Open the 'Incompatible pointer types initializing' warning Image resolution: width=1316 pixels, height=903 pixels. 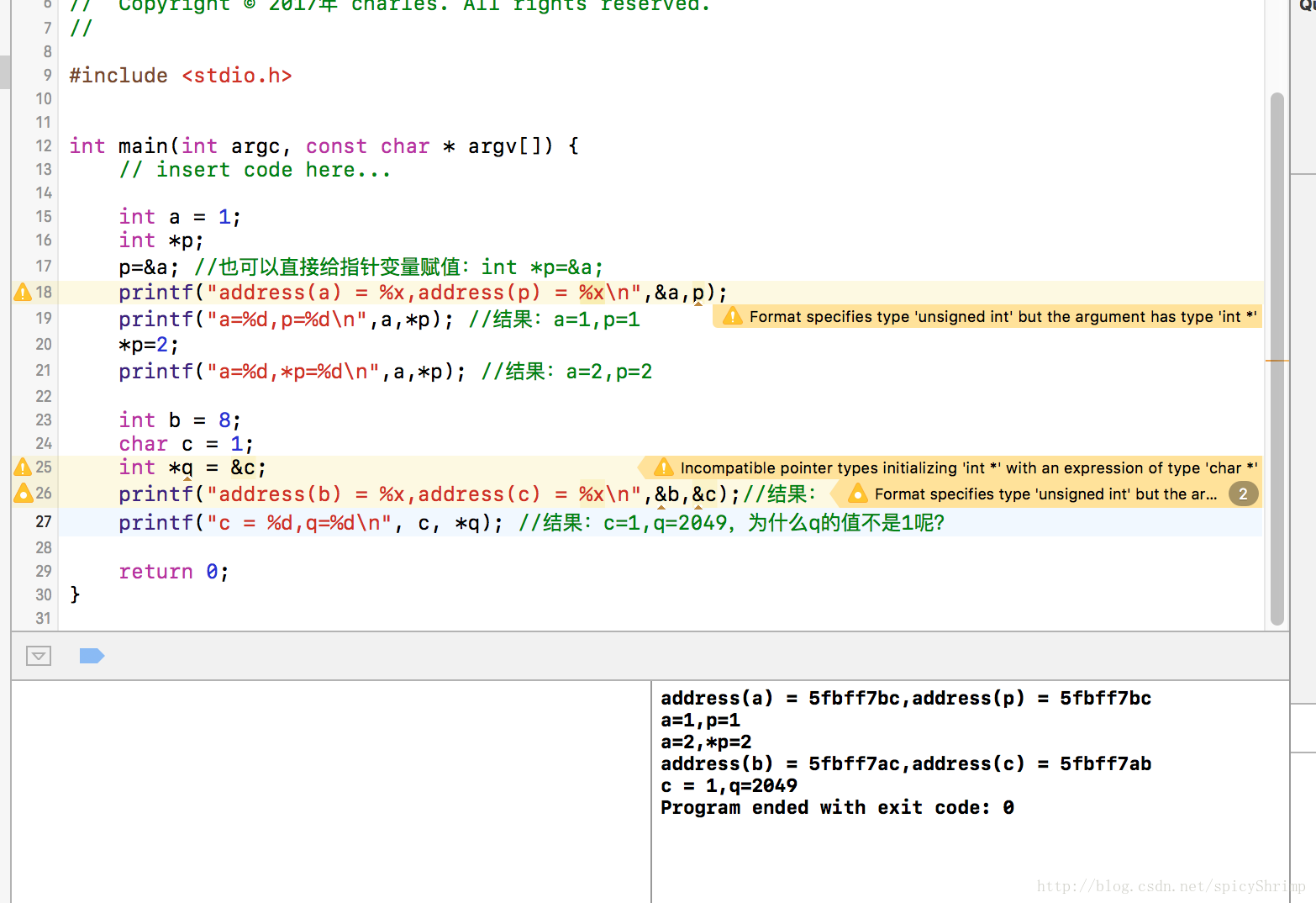(951, 467)
